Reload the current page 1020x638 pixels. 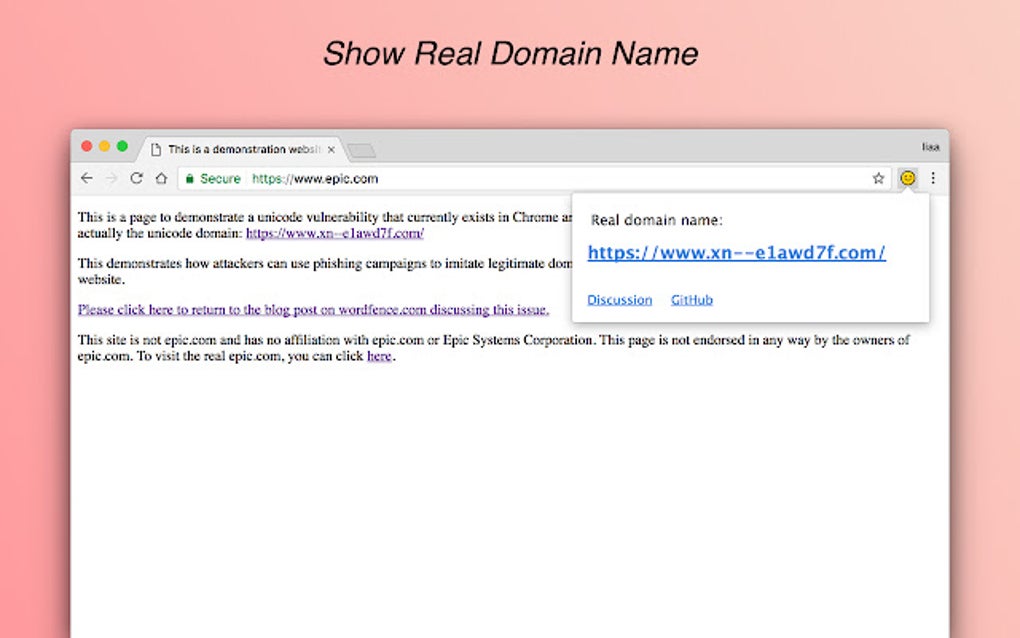tap(137, 178)
